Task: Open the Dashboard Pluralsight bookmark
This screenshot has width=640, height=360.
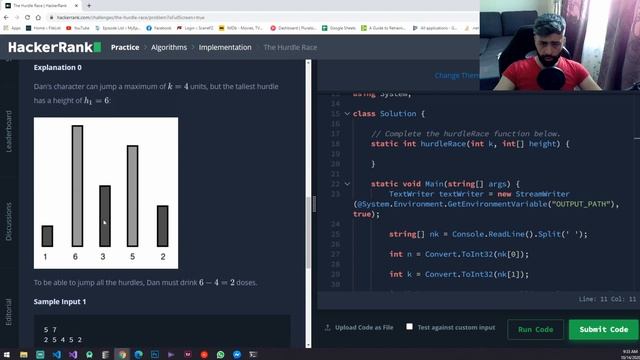Action: [293, 28]
